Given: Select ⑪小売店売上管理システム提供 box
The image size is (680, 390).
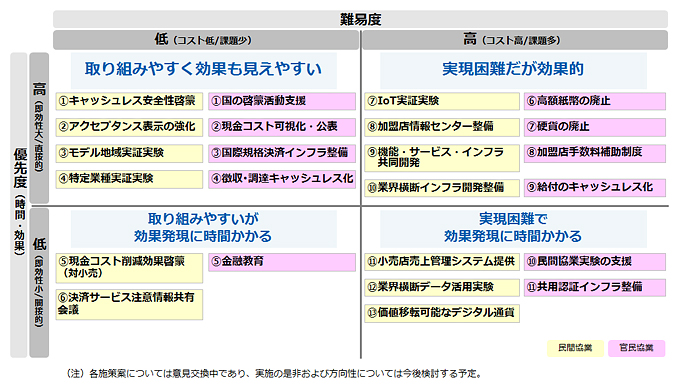Looking at the screenshot, I should coord(442,262).
